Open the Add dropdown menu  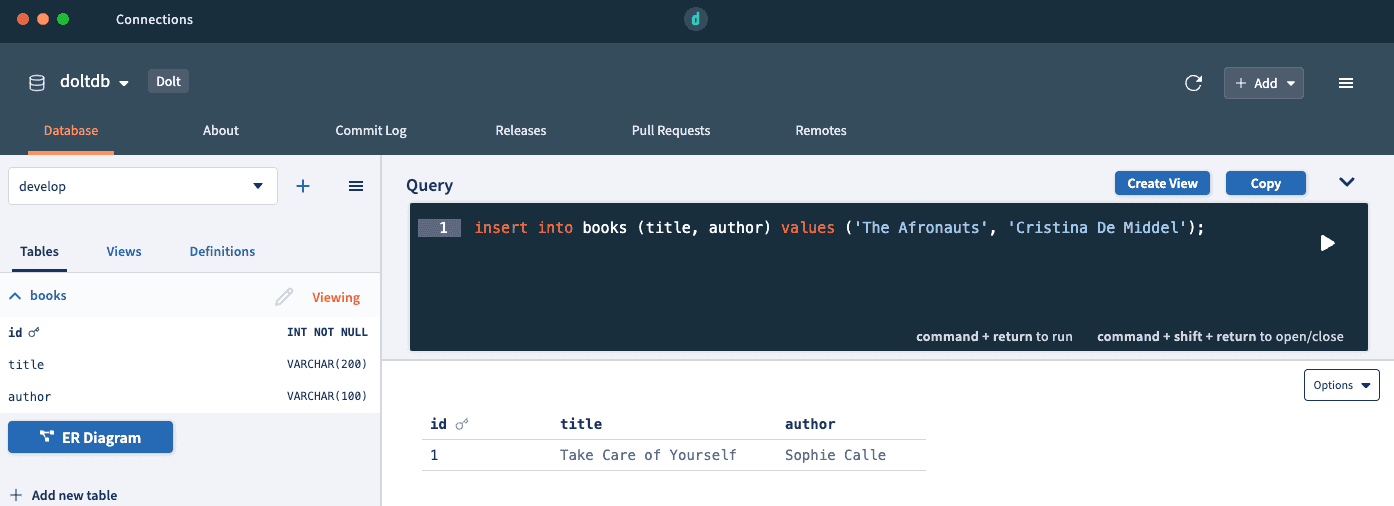click(1264, 83)
